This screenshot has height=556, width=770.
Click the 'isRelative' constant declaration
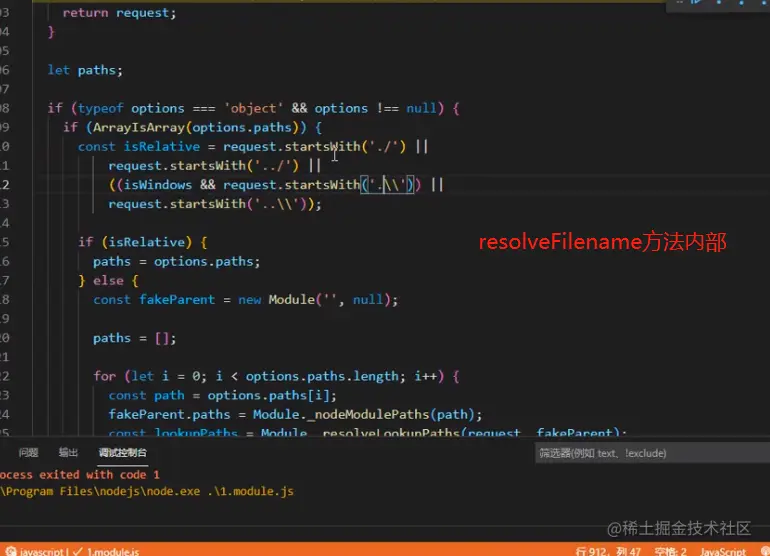[162, 146]
